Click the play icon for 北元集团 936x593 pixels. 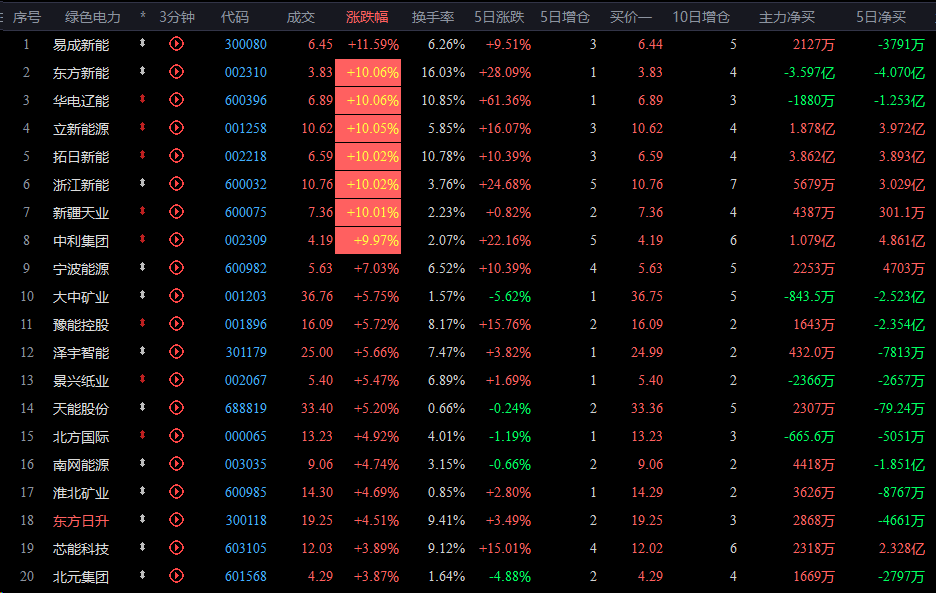(x=177, y=576)
